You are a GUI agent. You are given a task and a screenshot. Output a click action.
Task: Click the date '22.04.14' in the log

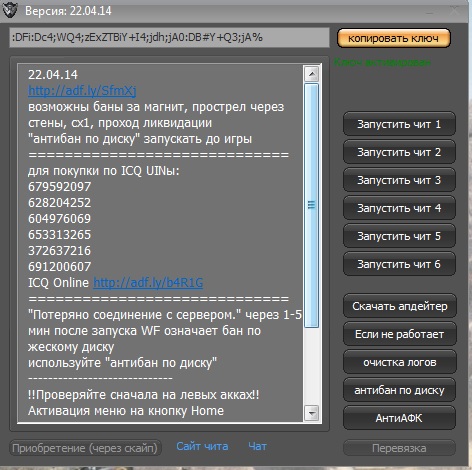pos(53,75)
